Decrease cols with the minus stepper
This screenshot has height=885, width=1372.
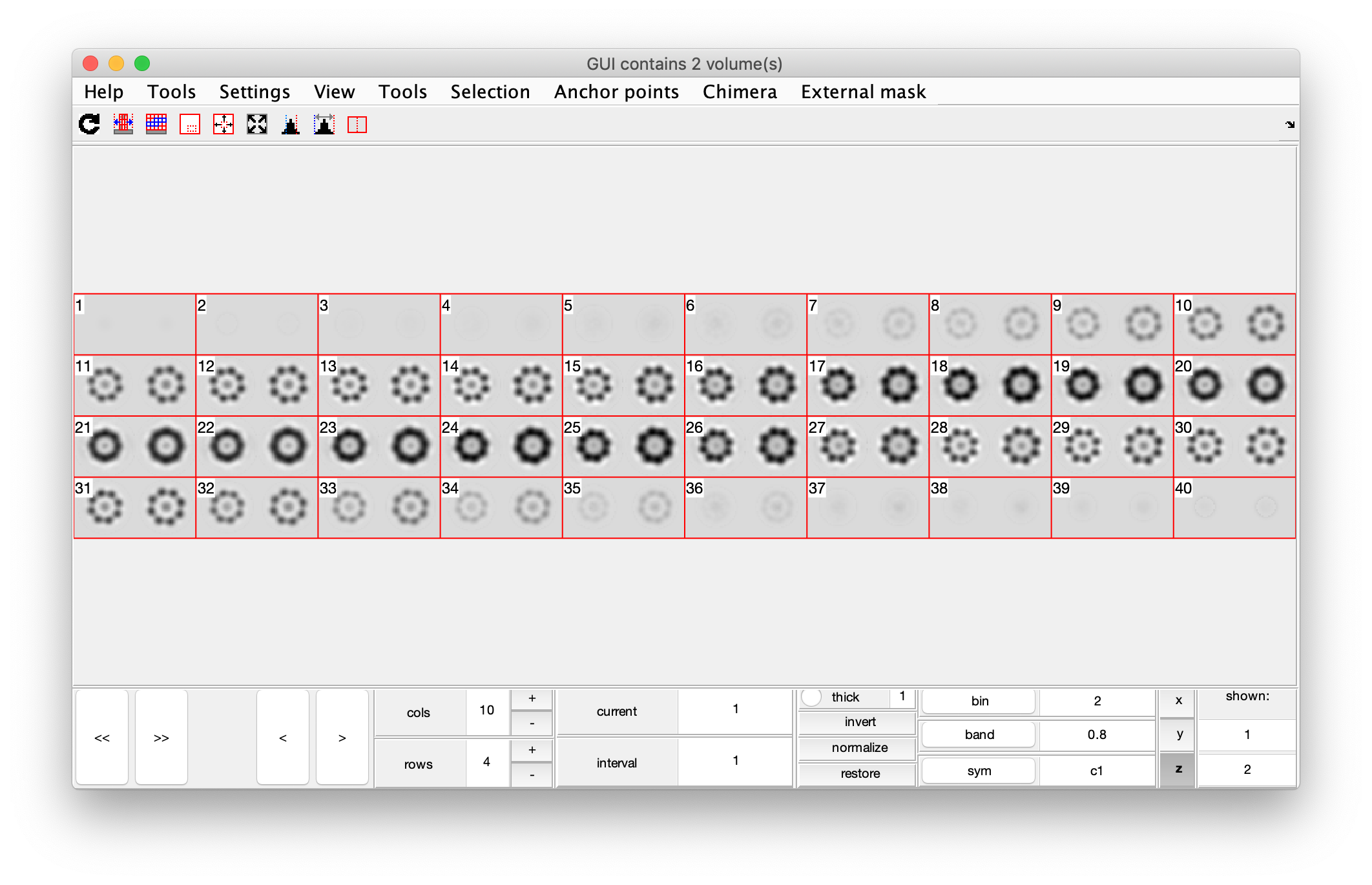[532, 724]
